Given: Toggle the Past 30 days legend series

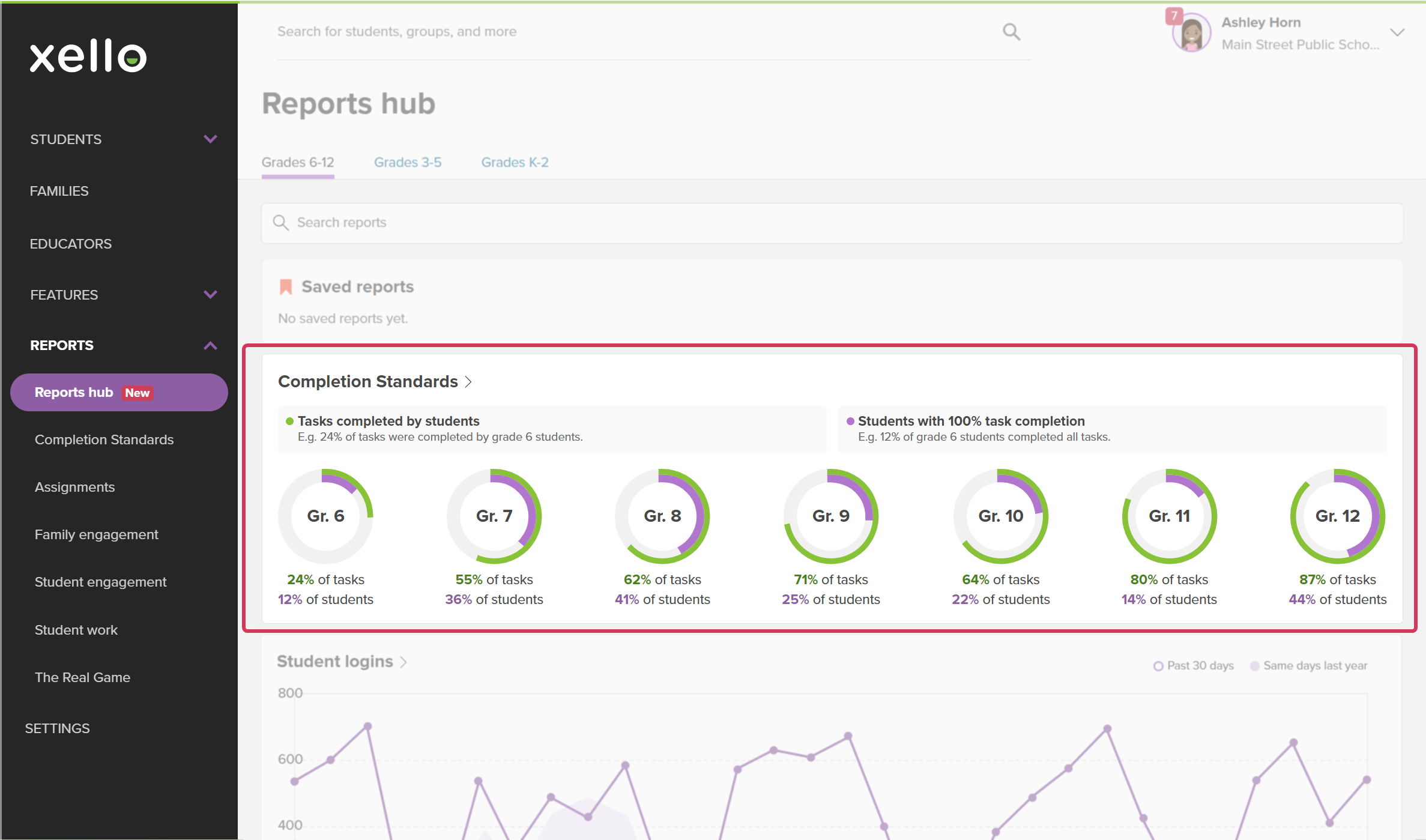Looking at the screenshot, I should [1194, 666].
